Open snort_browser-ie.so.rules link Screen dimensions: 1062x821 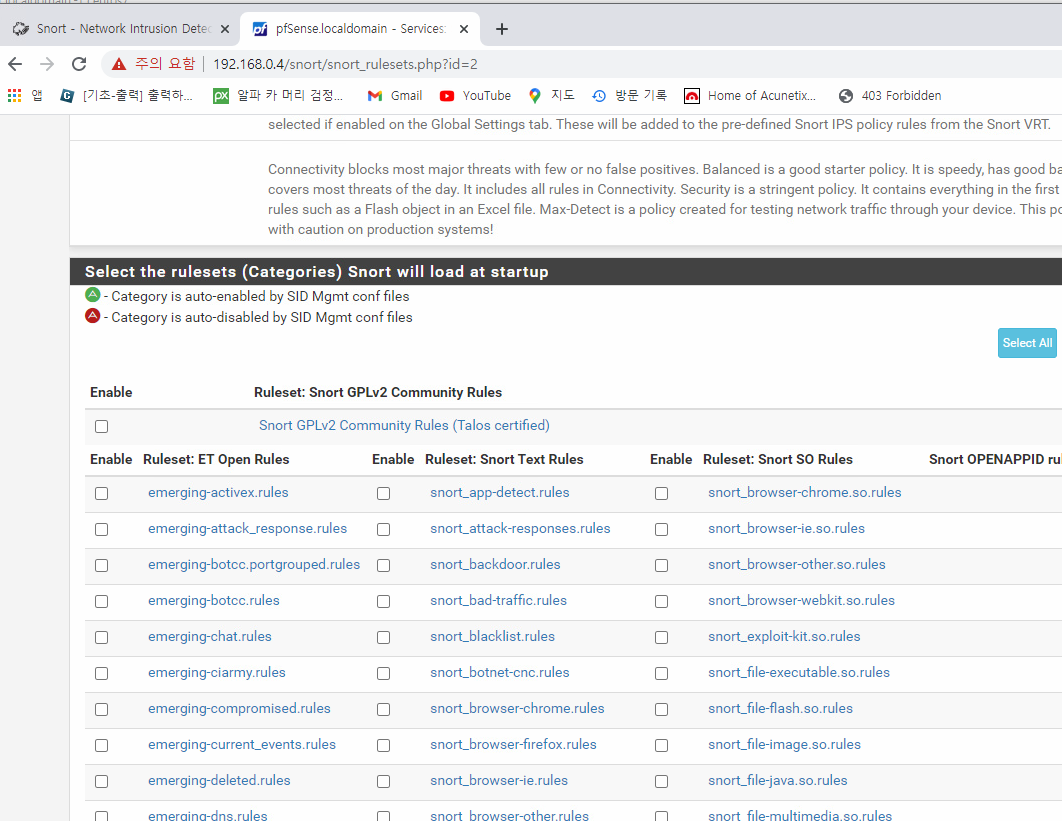click(786, 528)
